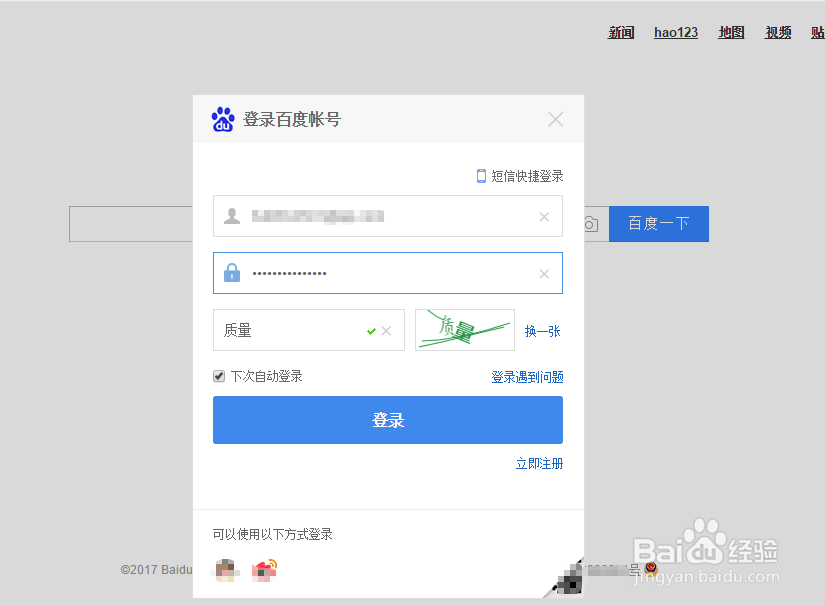
Task: Open 新闻 in the top navigation
Action: [x=621, y=33]
